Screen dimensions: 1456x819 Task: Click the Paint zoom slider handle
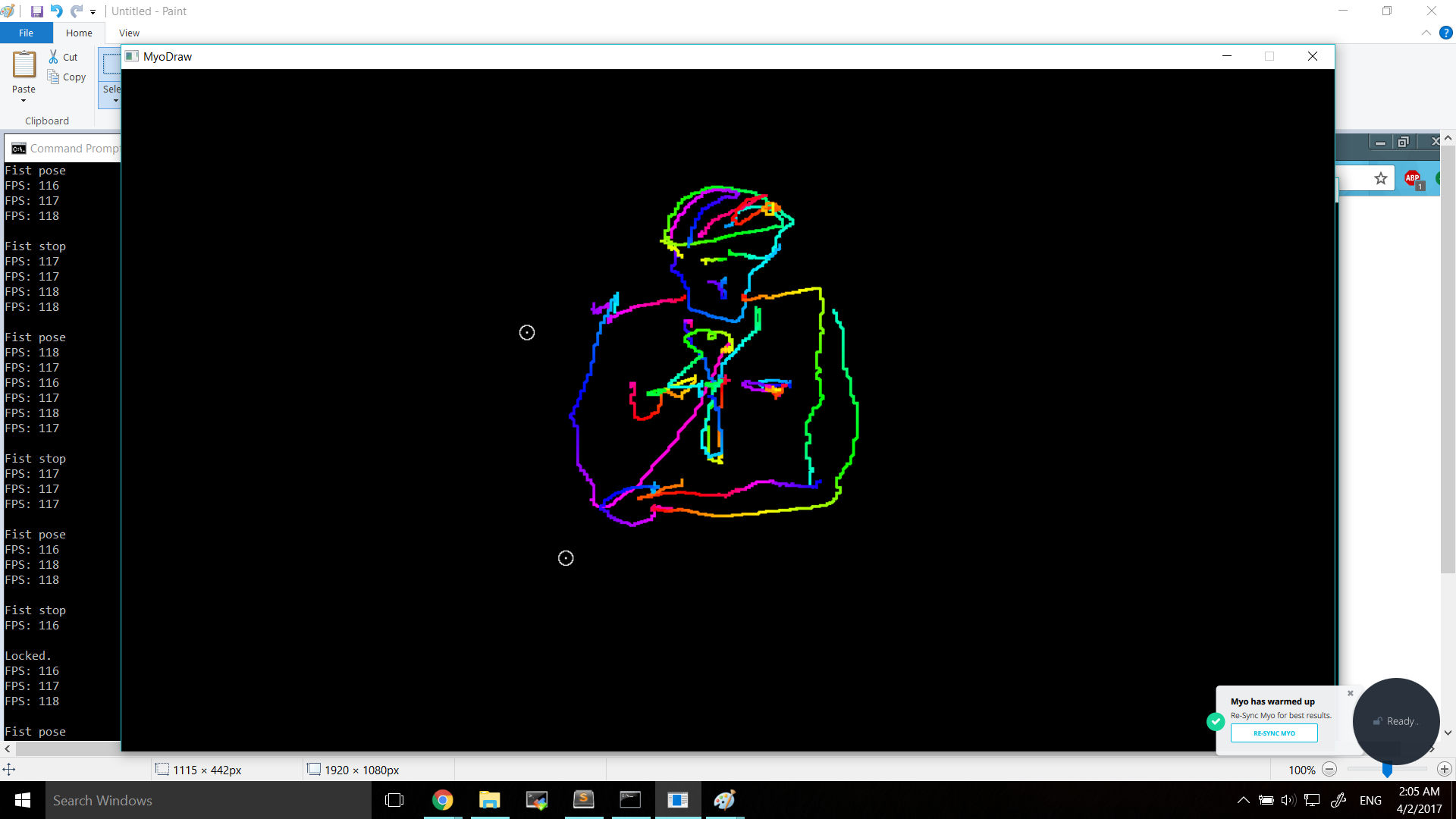click(1387, 770)
